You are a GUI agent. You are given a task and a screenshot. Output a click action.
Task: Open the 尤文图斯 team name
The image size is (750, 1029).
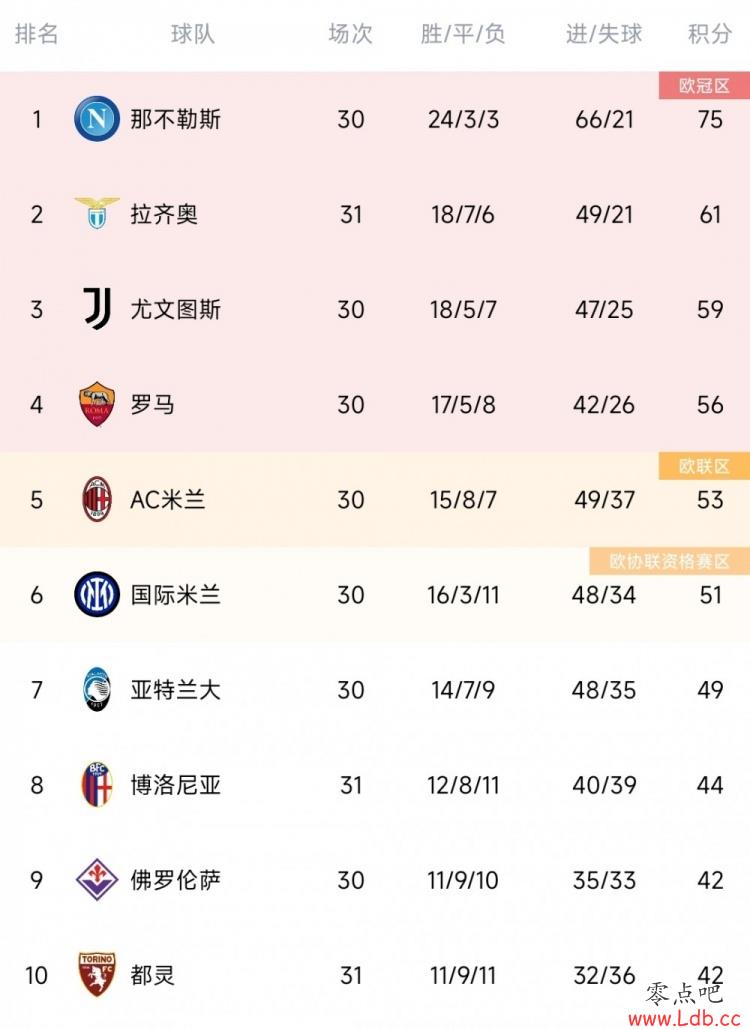point(175,309)
